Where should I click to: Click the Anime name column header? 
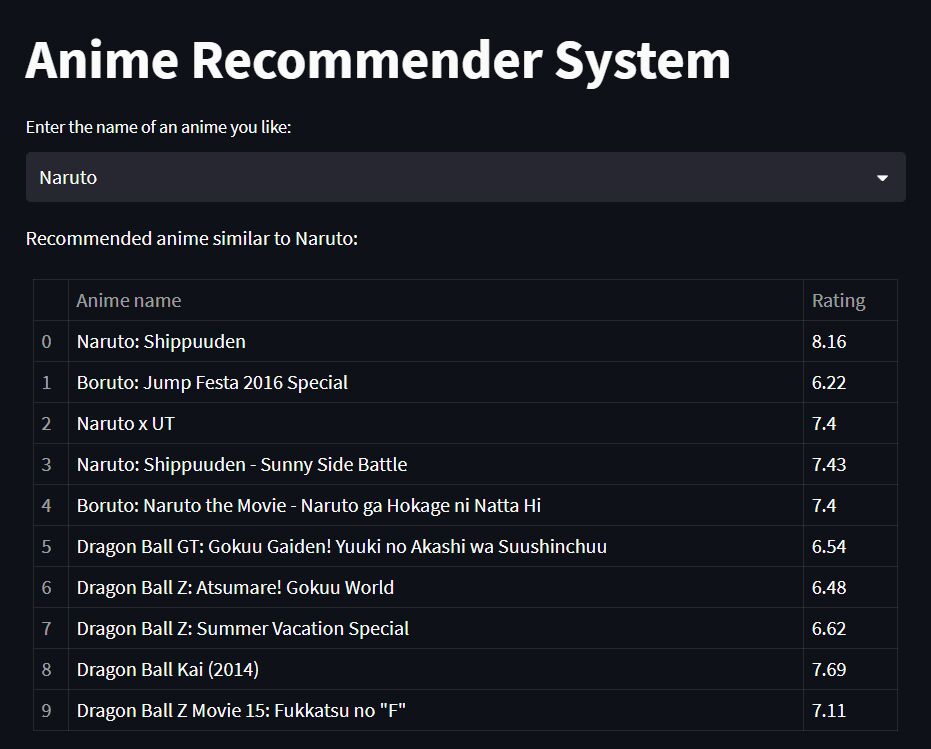point(128,300)
